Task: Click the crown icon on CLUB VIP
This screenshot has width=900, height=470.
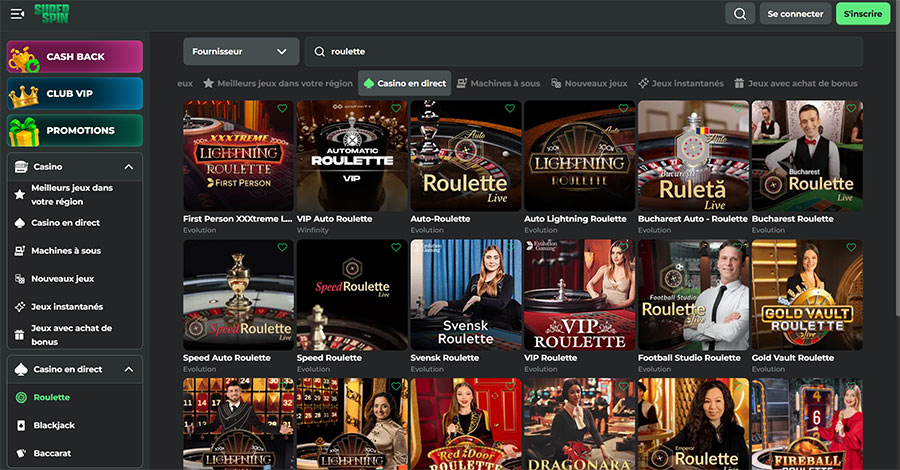Action: 24,97
